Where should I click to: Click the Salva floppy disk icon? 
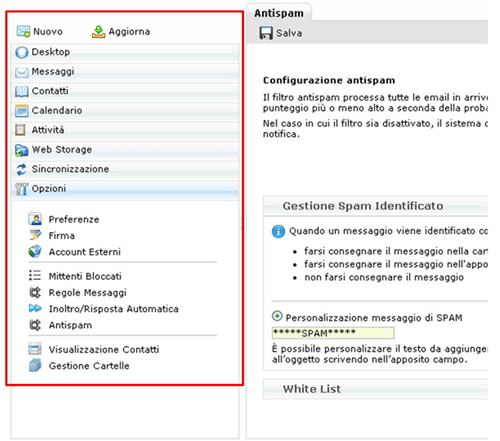(x=266, y=33)
